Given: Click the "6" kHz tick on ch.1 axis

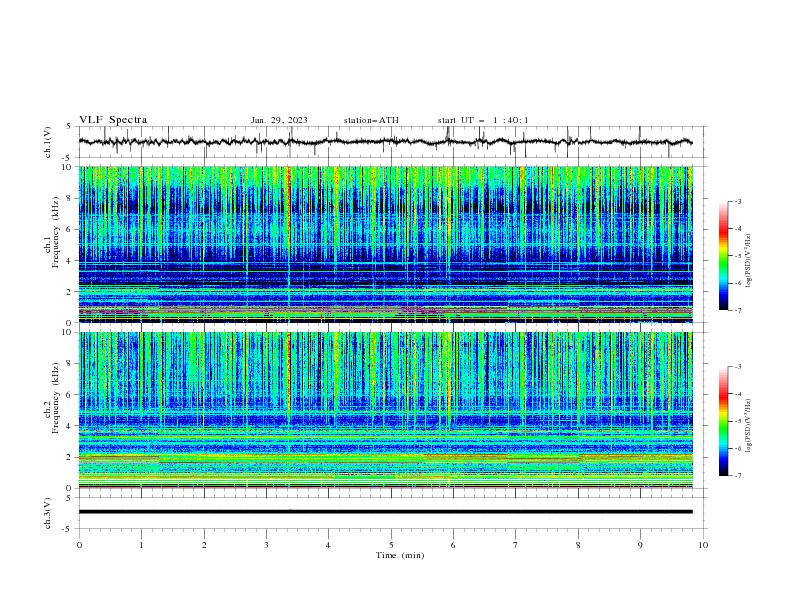Looking at the screenshot, I should [x=70, y=229].
